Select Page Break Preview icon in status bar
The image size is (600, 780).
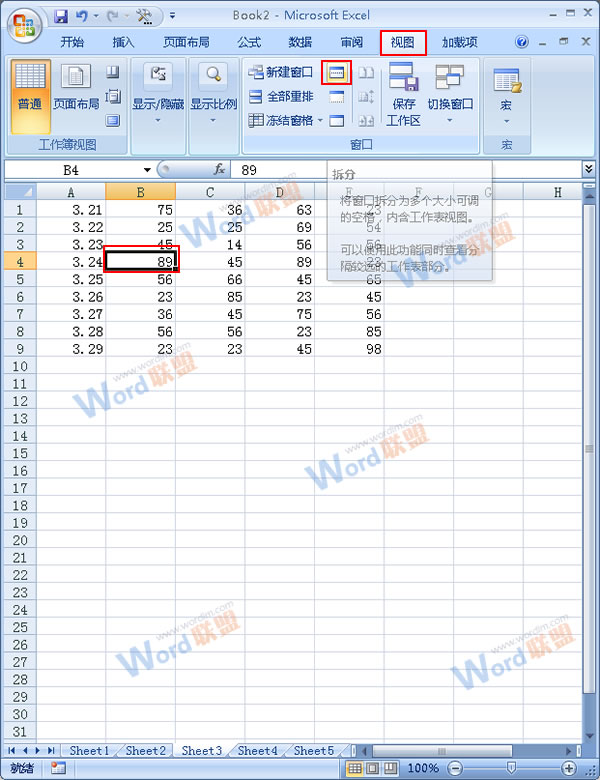click(391, 768)
